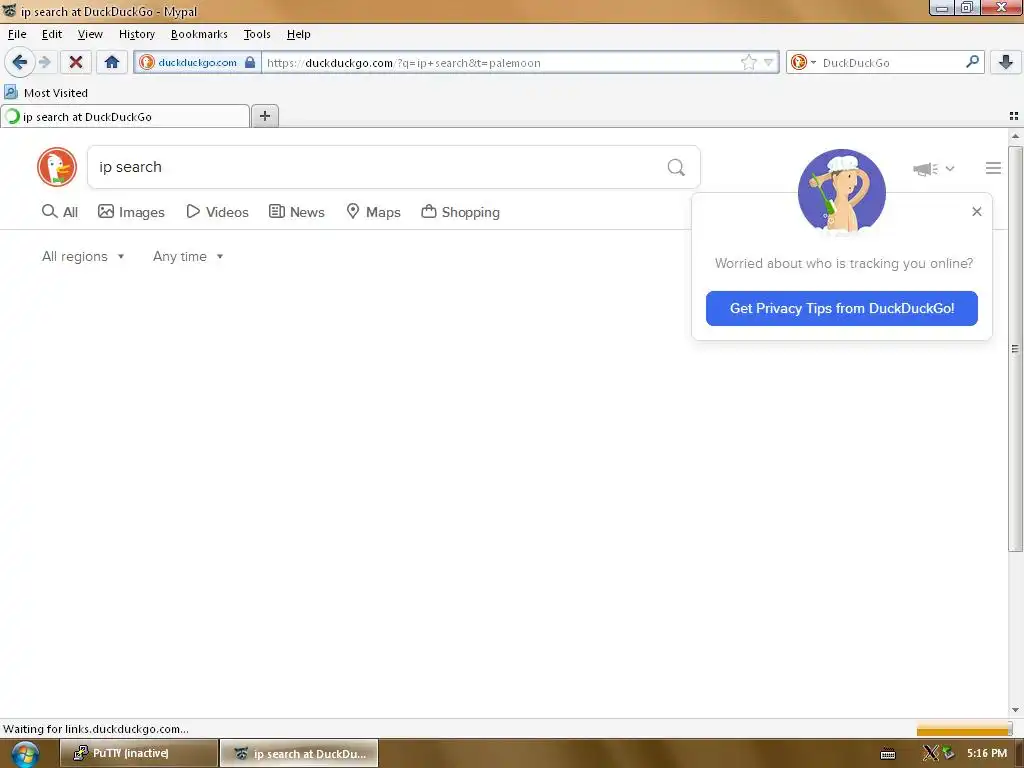Open the File menu
Viewport: 1024px width, 768px height.
click(17, 34)
